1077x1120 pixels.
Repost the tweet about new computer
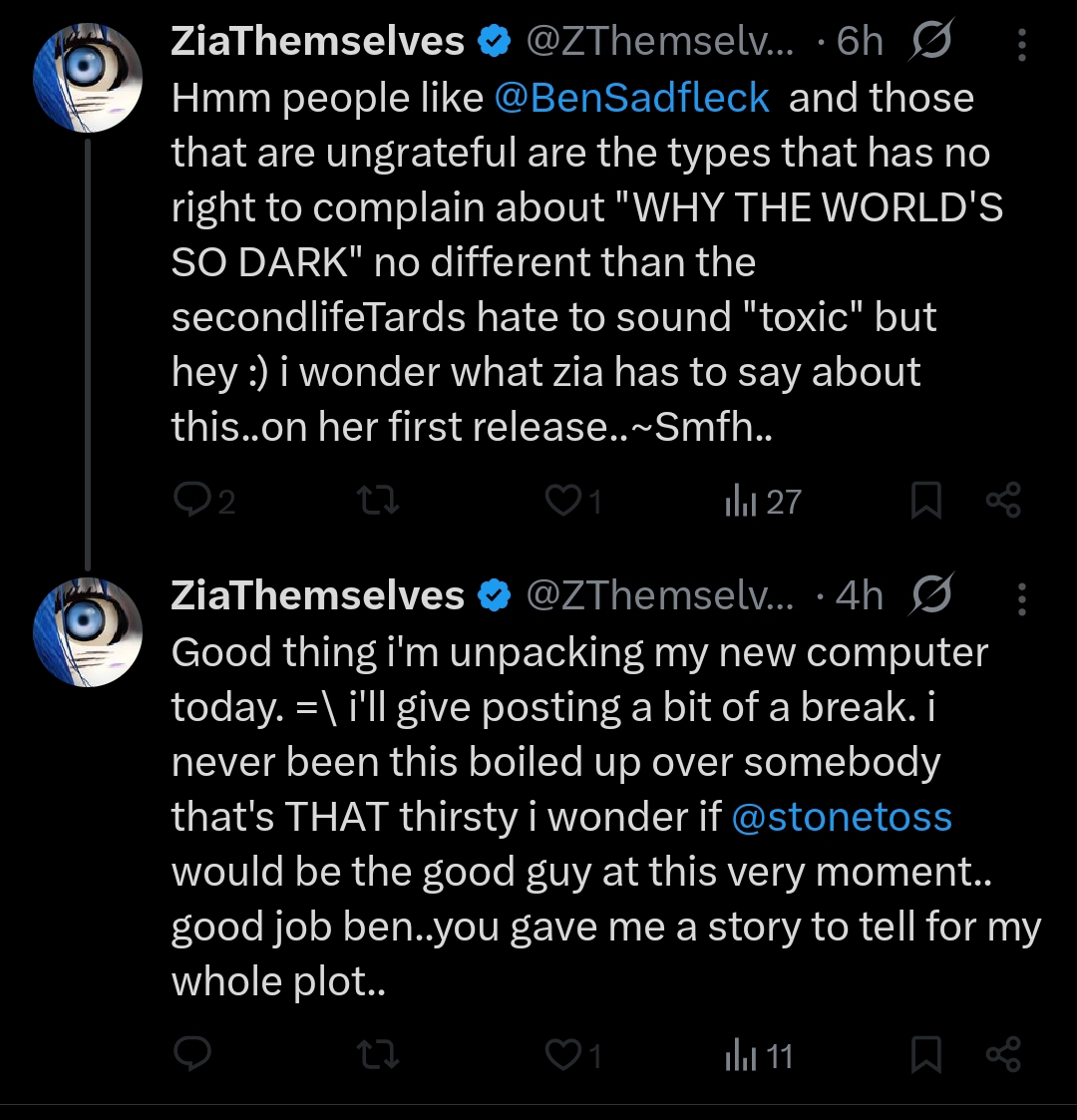click(x=379, y=1055)
